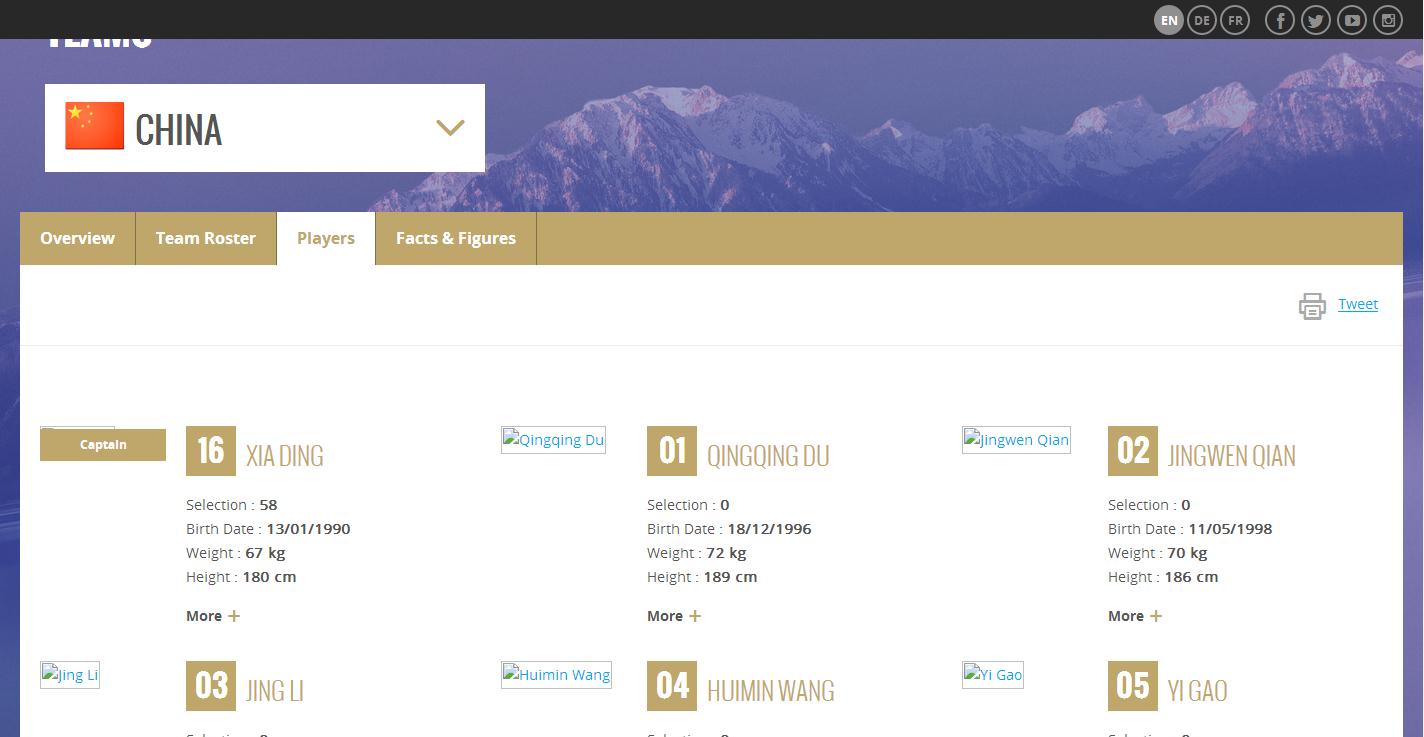The width and height of the screenshot is (1424, 737).
Task: Click the Tweet link
Action: [x=1358, y=304]
